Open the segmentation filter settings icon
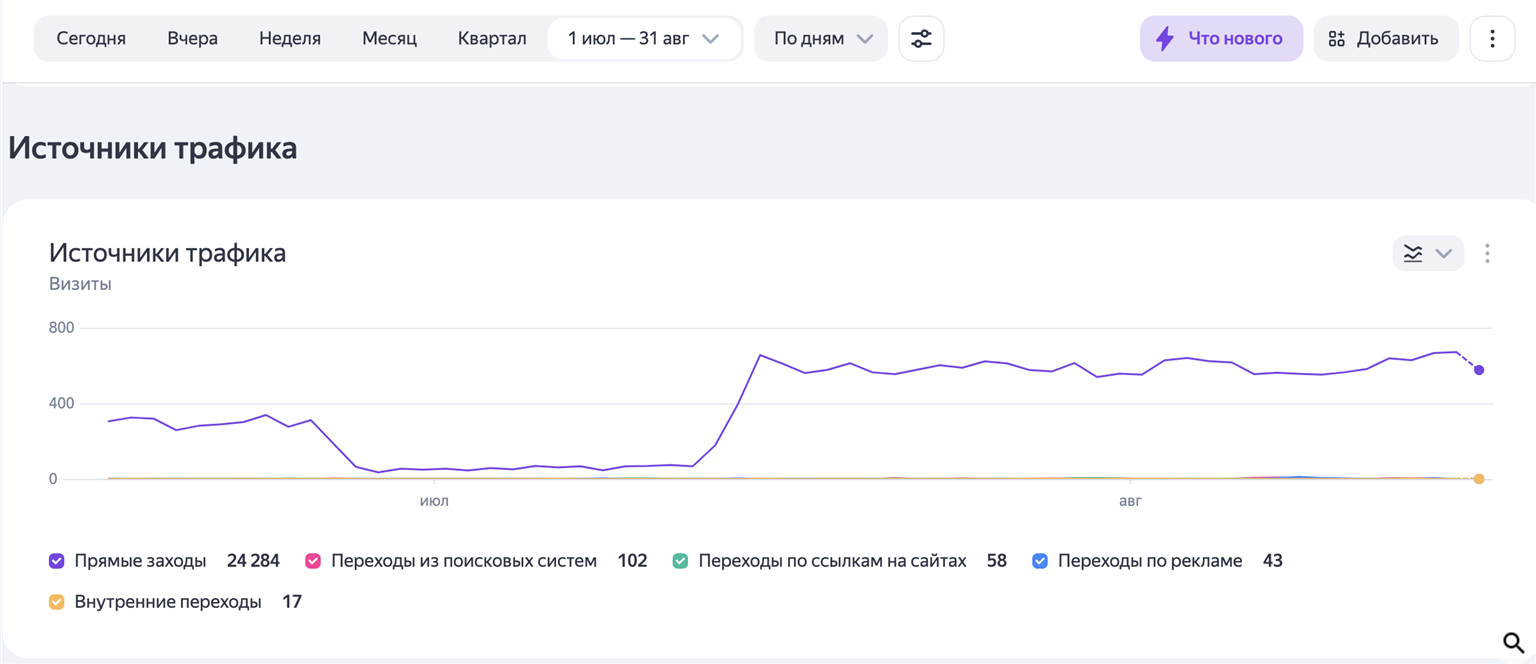The width and height of the screenshot is (1536, 664). [921, 39]
